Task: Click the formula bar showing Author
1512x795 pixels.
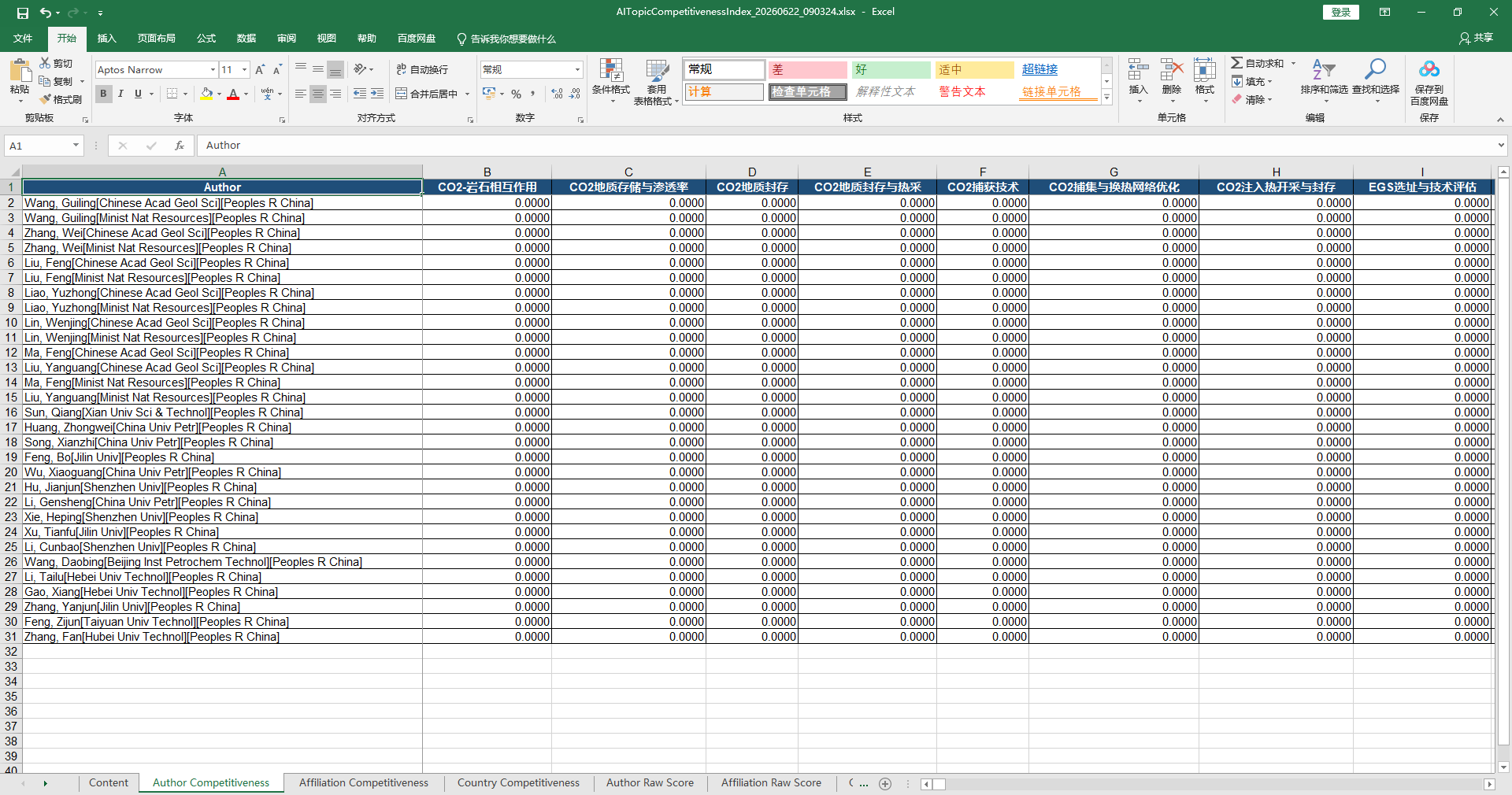Action: pos(847,146)
